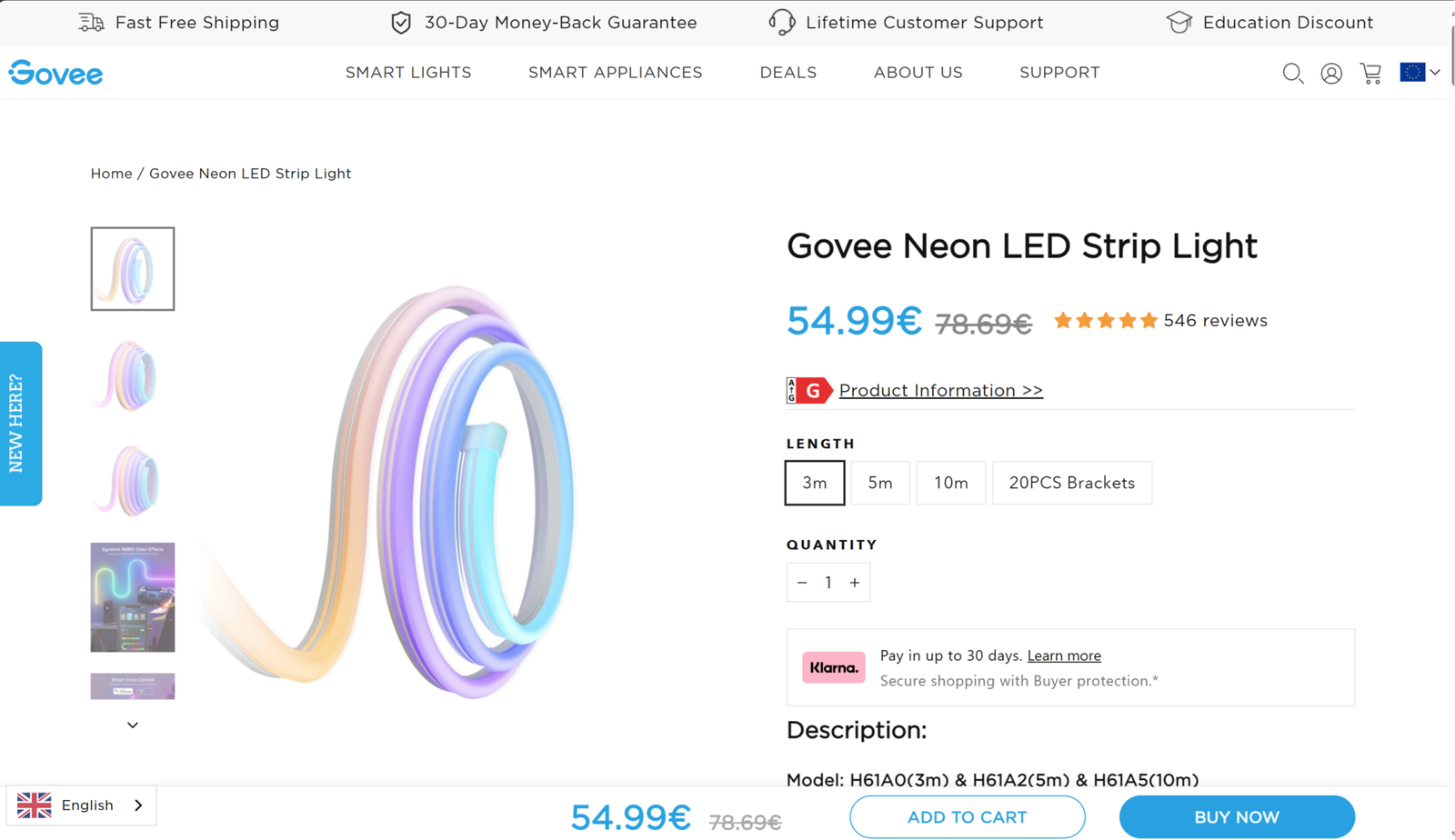Click the Add to Cart button
The width and height of the screenshot is (1455, 840).
[967, 817]
